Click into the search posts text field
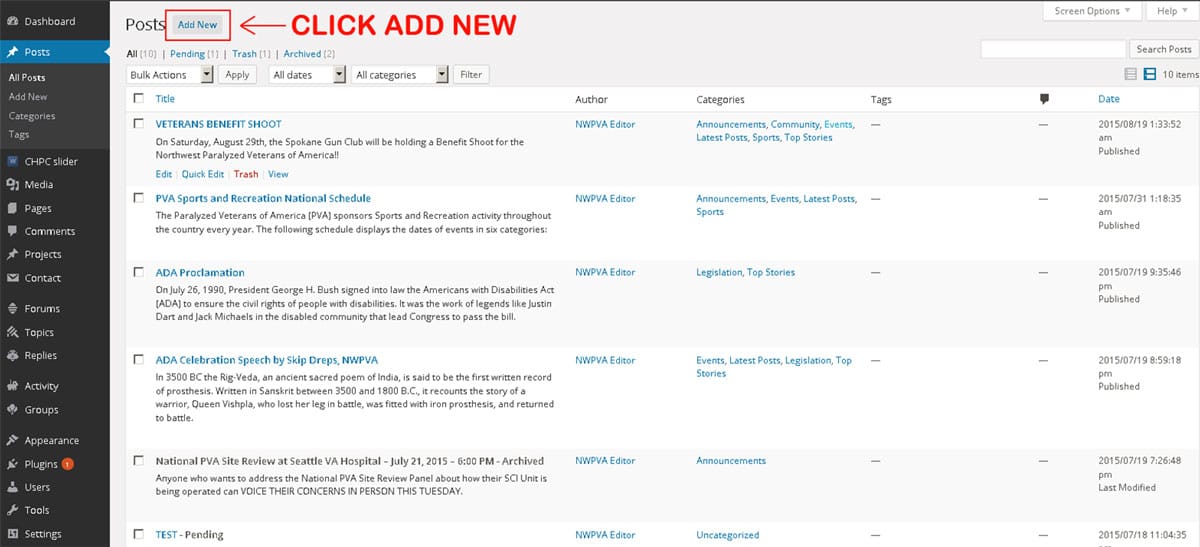This screenshot has height=547, width=1200. tap(1053, 49)
